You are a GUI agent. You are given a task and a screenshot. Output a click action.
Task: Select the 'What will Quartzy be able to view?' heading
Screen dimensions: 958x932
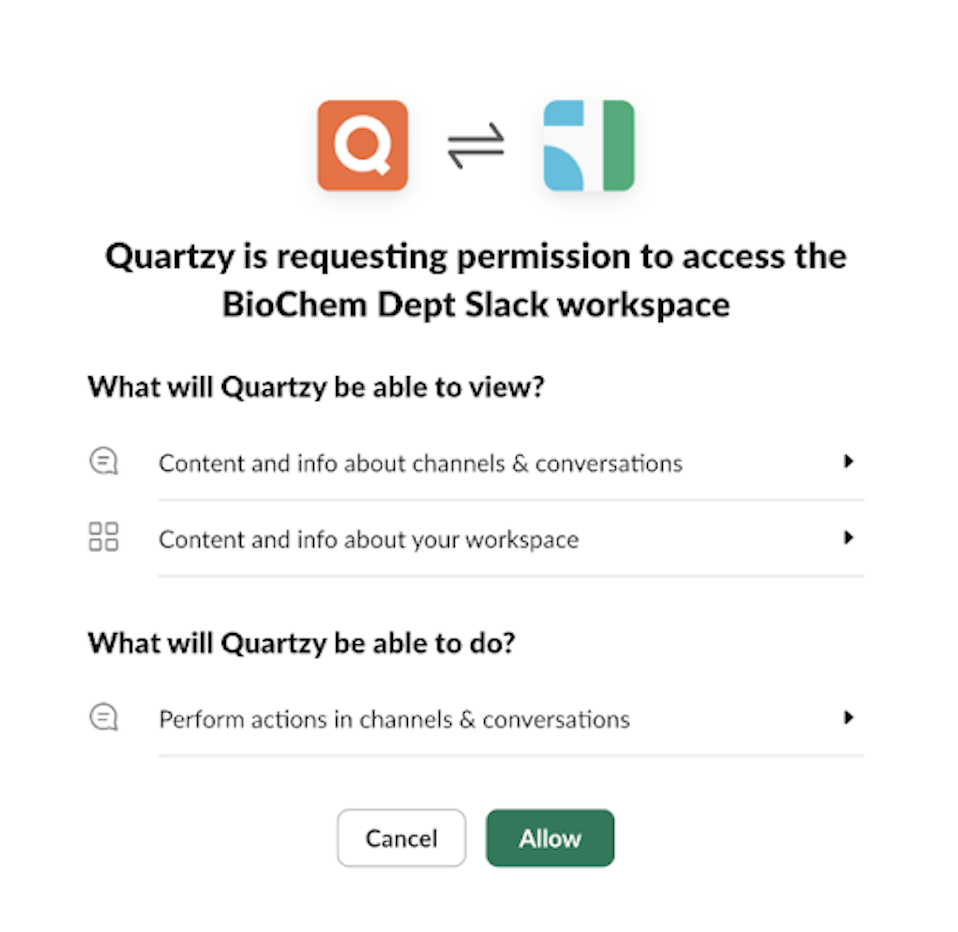point(316,387)
